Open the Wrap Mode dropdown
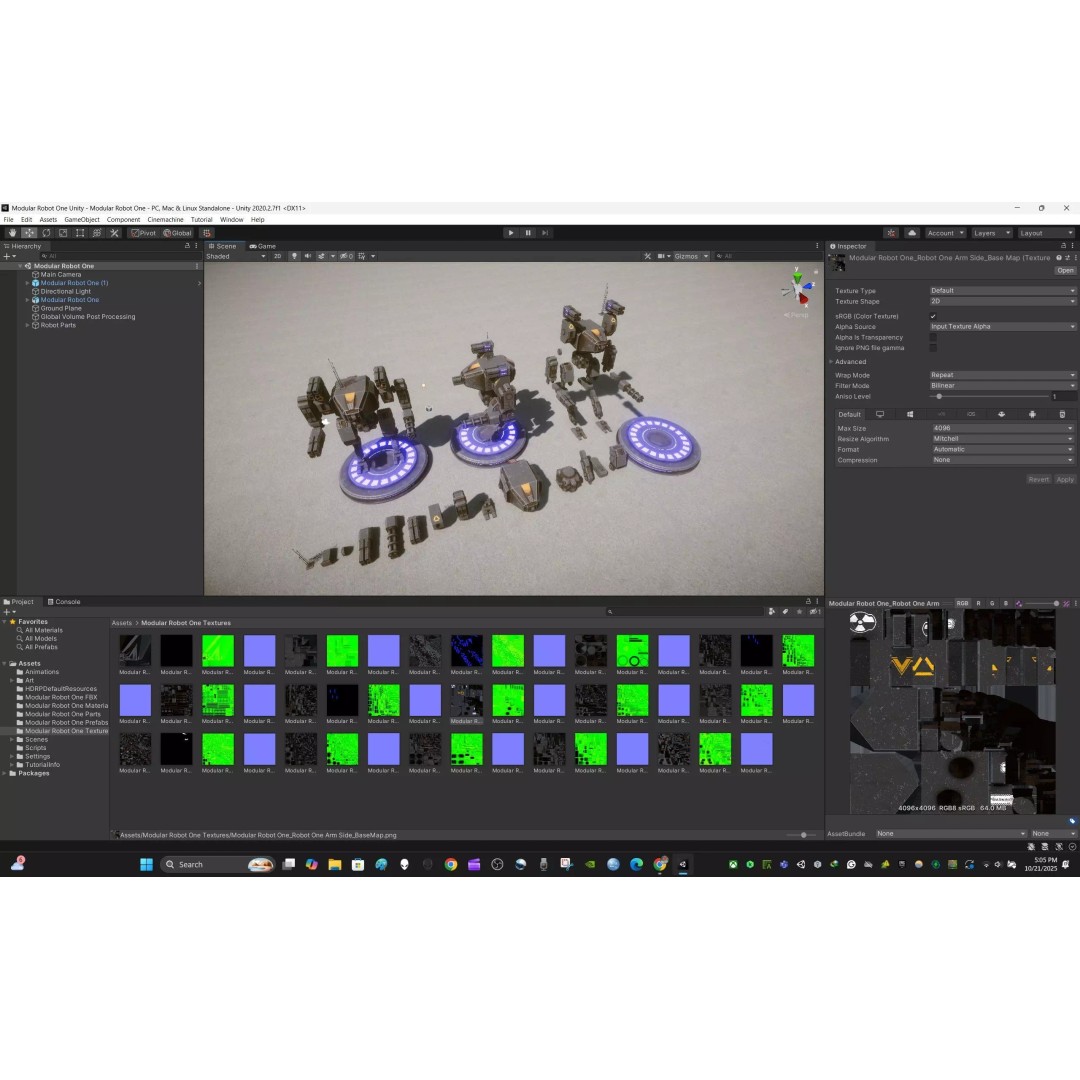 click(x=1002, y=375)
